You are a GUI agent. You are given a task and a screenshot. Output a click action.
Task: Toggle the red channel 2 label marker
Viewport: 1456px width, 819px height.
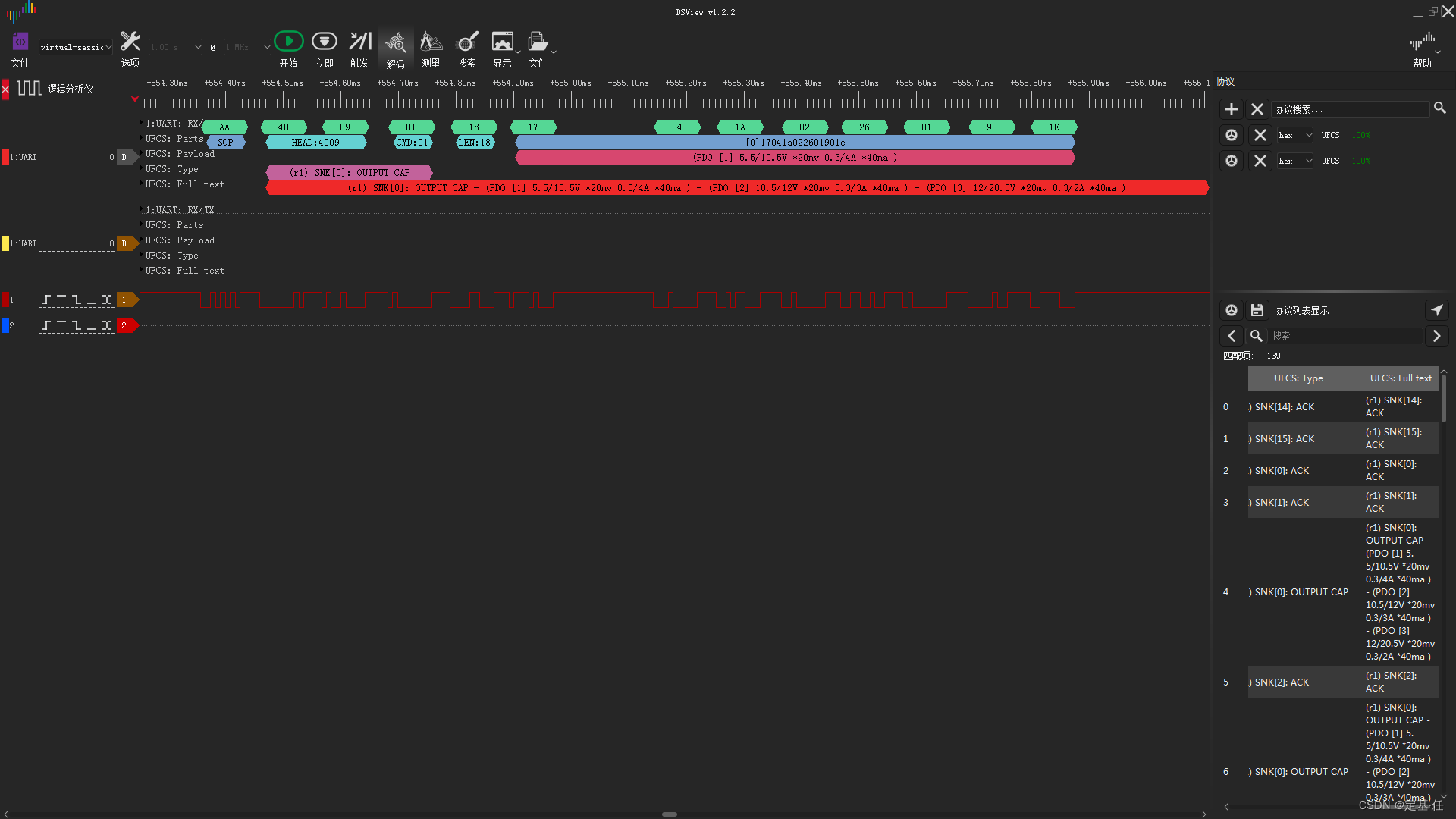(126, 325)
